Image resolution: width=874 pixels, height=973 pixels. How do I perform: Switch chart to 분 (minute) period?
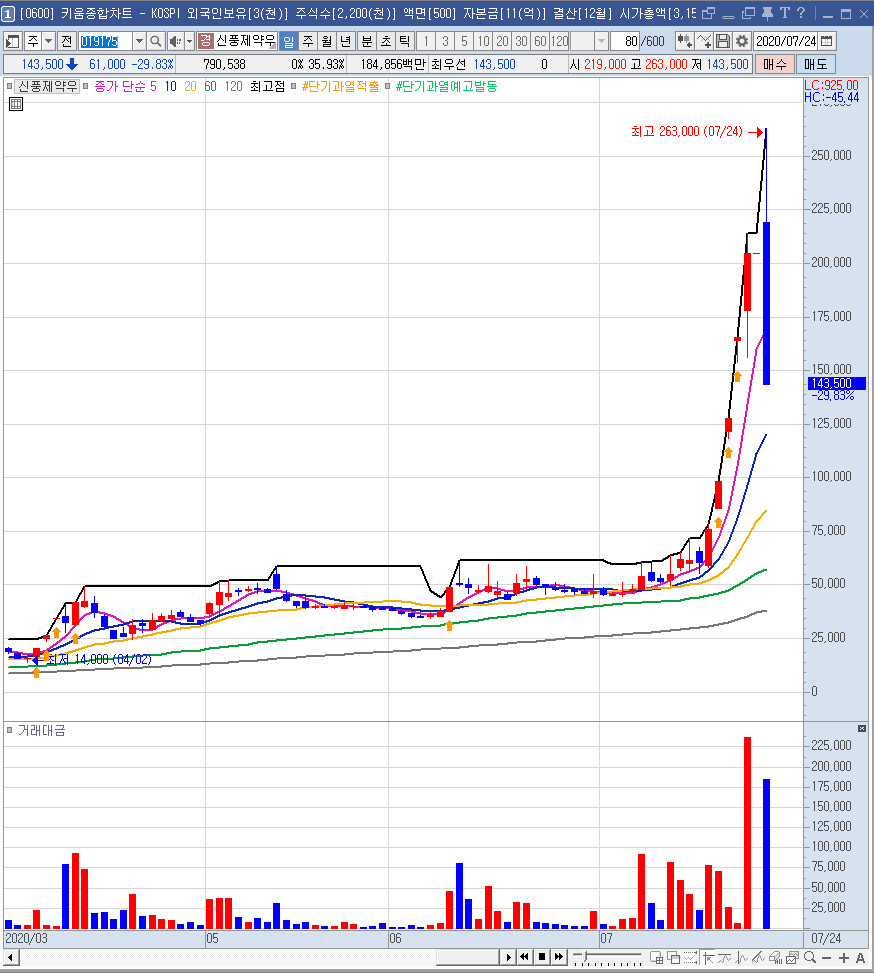(366, 41)
